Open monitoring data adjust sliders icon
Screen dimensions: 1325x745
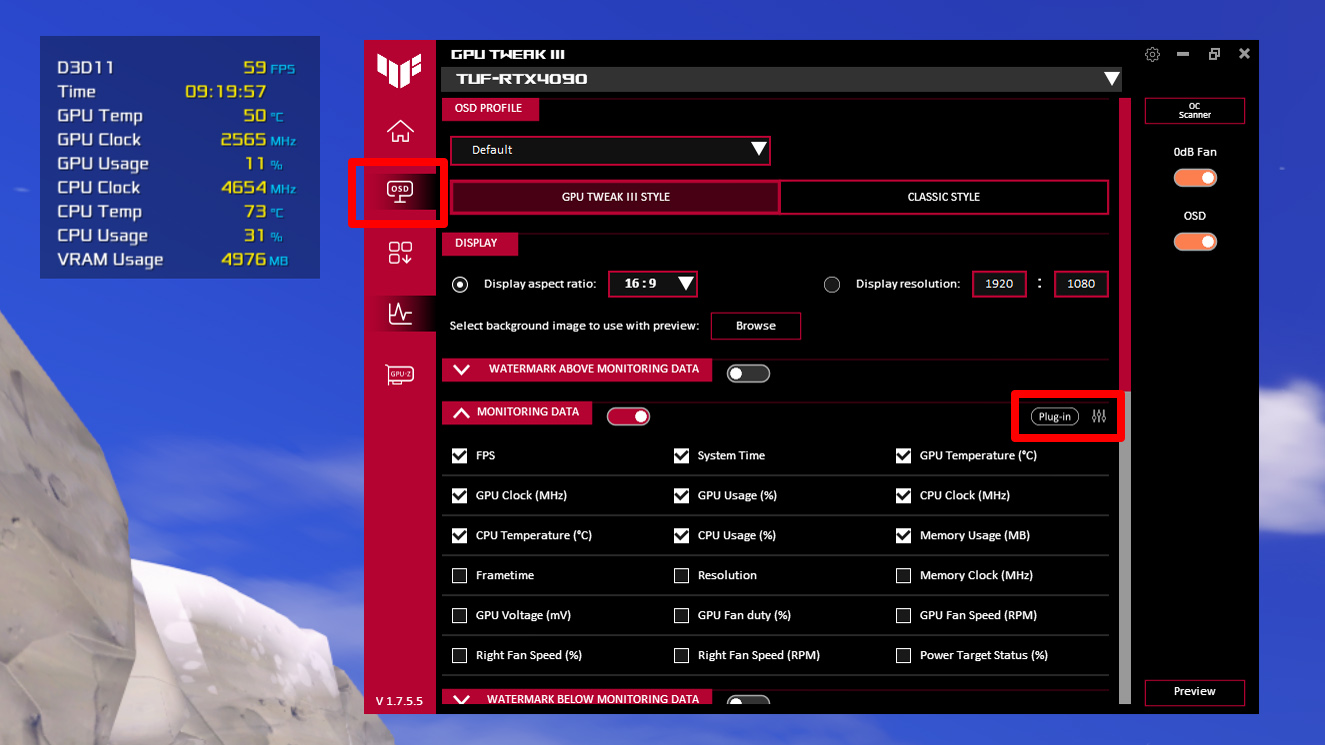(1100, 417)
